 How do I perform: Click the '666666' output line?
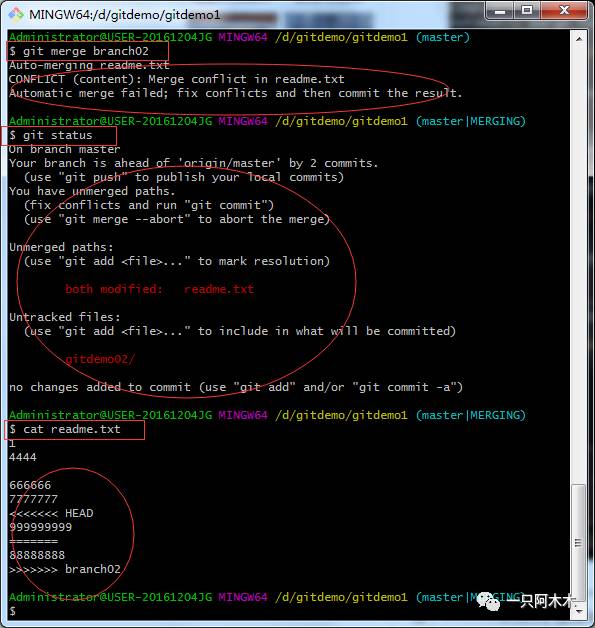(30, 485)
